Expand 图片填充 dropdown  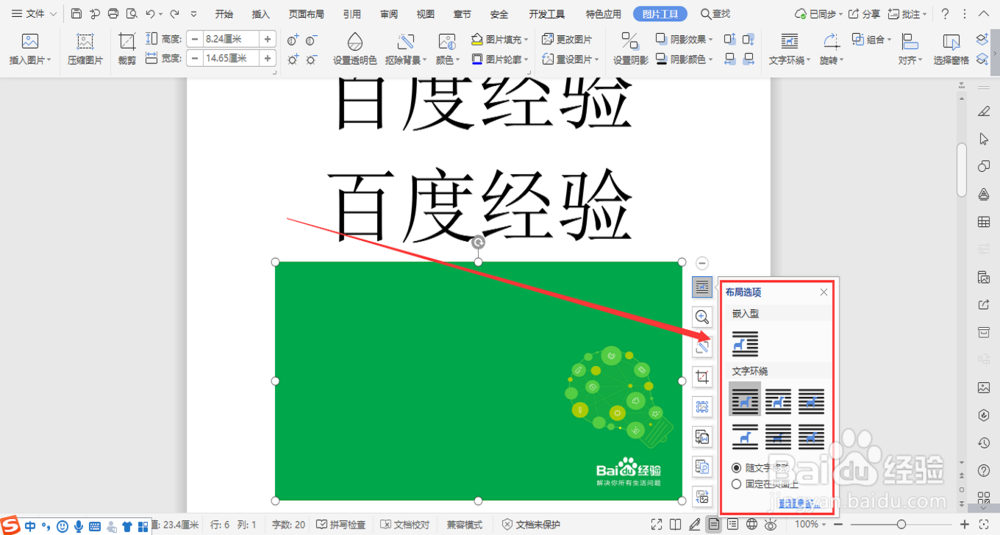pos(499,40)
